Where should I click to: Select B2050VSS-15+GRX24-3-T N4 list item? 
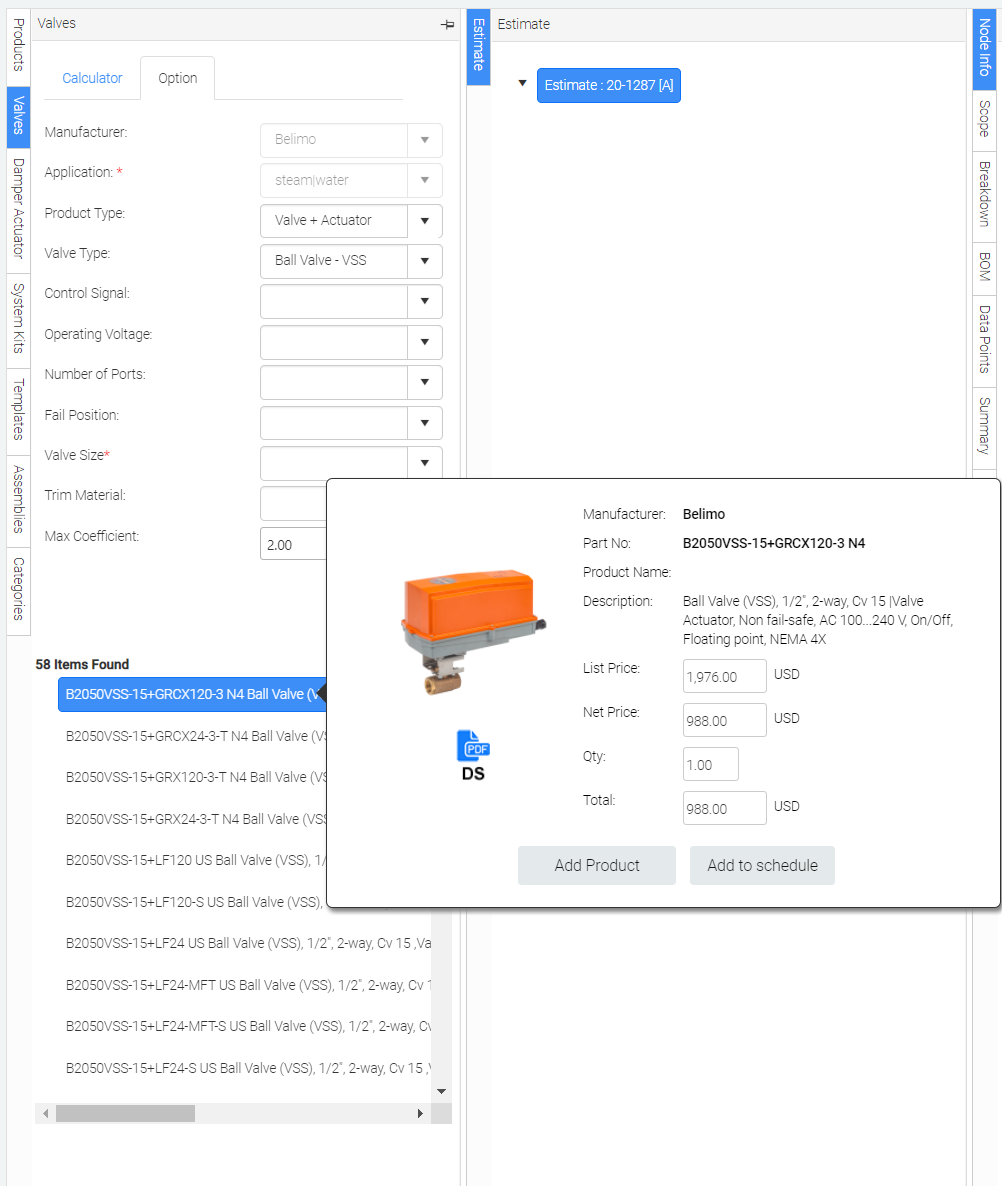pyautogui.click(x=195, y=819)
